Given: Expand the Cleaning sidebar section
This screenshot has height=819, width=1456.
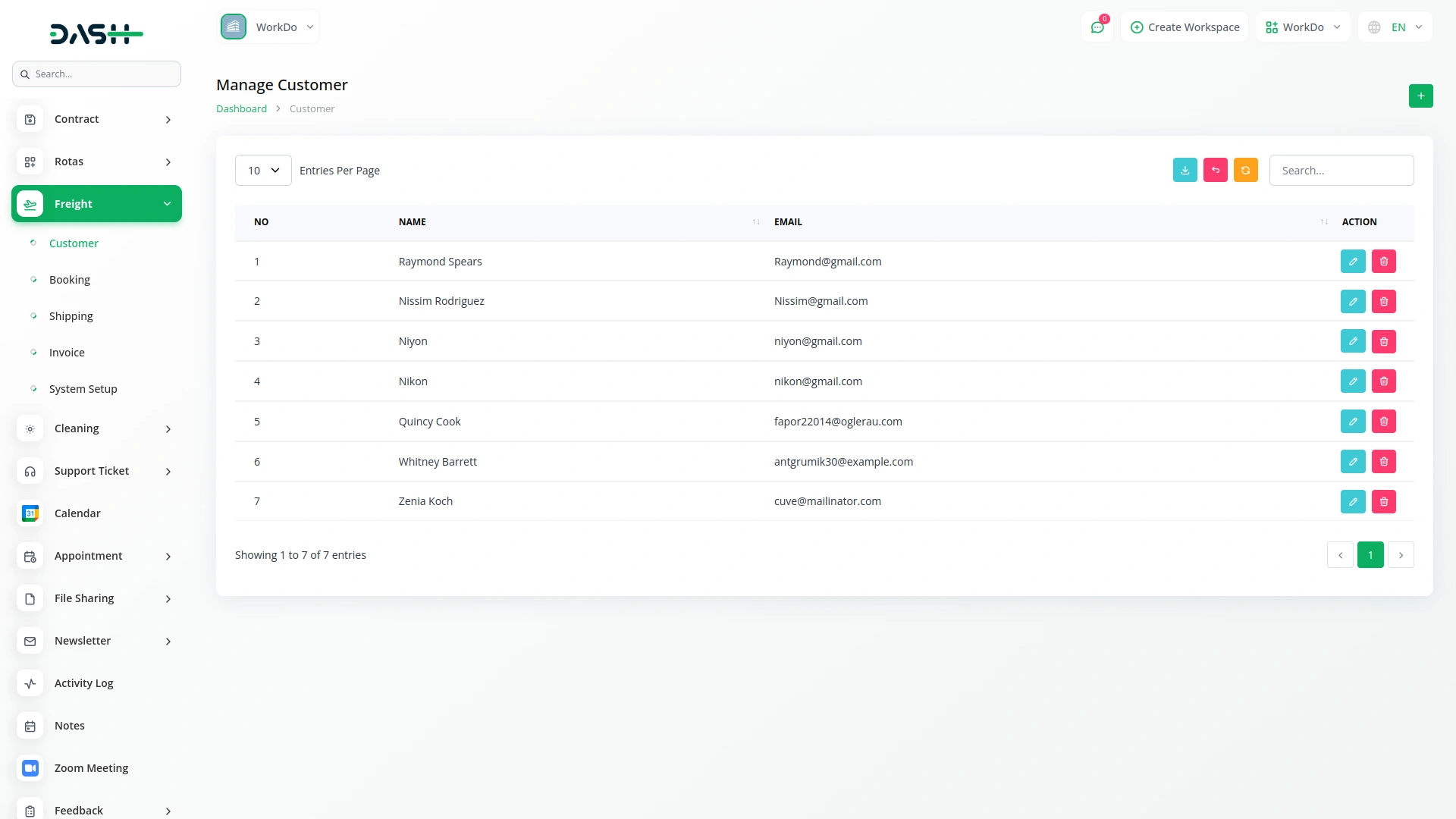Looking at the screenshot, I should [x=96, y=428].
